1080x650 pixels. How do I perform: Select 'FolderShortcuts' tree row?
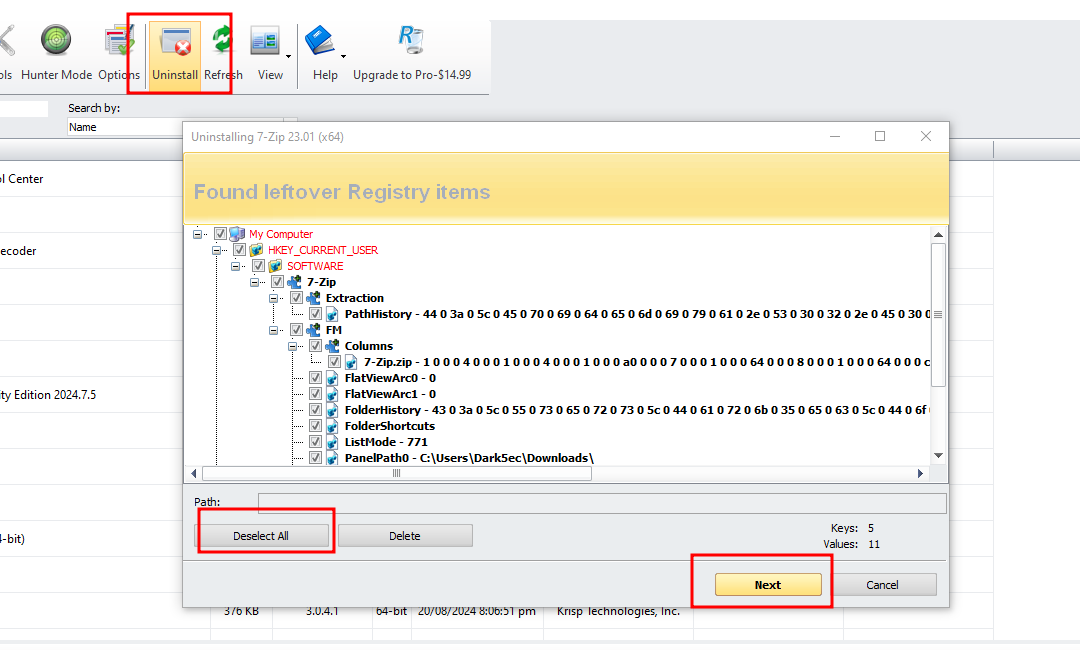tap(390, 426)
